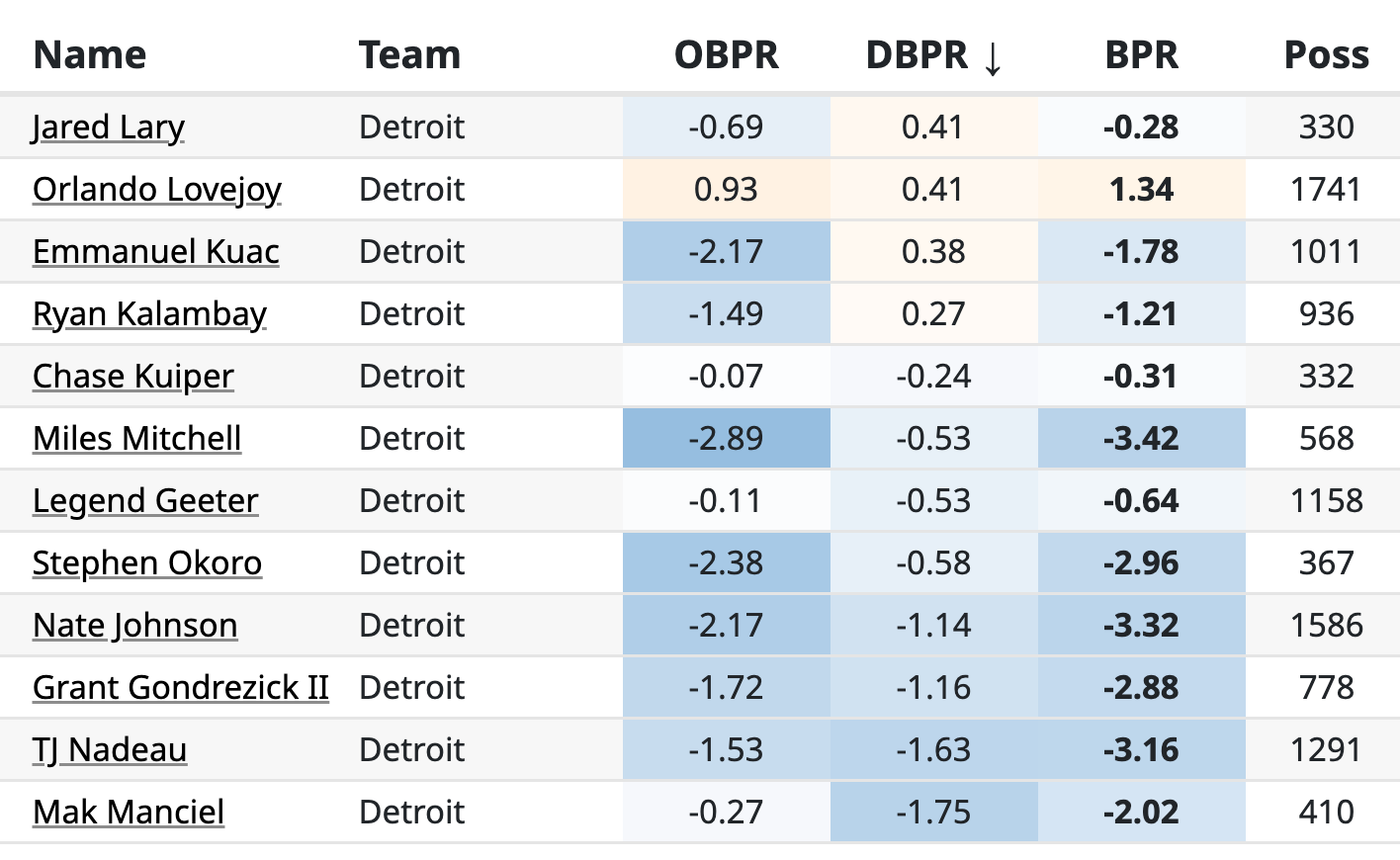Click the DBPR sort arrow icon
Viewport: 1400px width, 860px height.
coord(993,57)
